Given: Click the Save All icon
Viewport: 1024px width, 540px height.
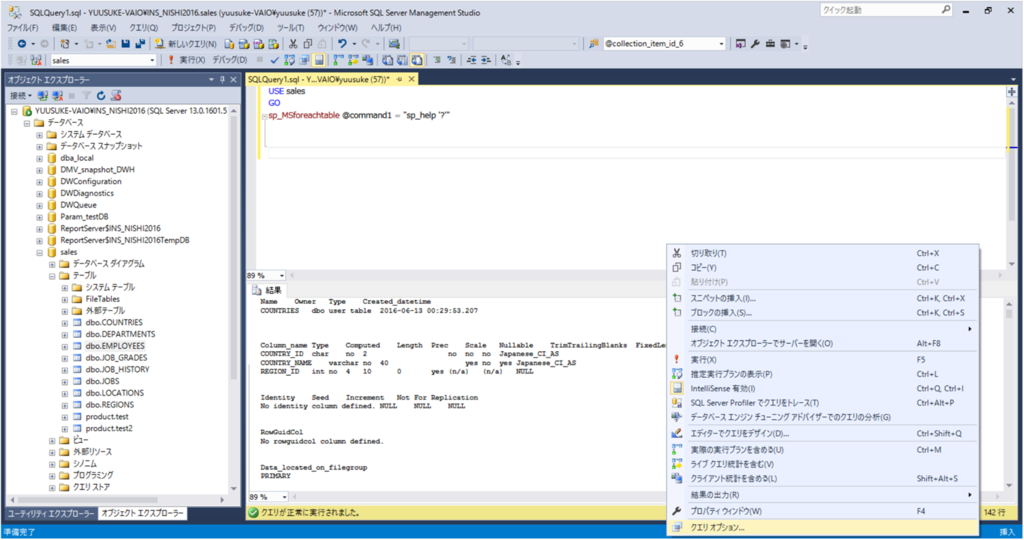Looking at the screenshot, I should 140,44.
